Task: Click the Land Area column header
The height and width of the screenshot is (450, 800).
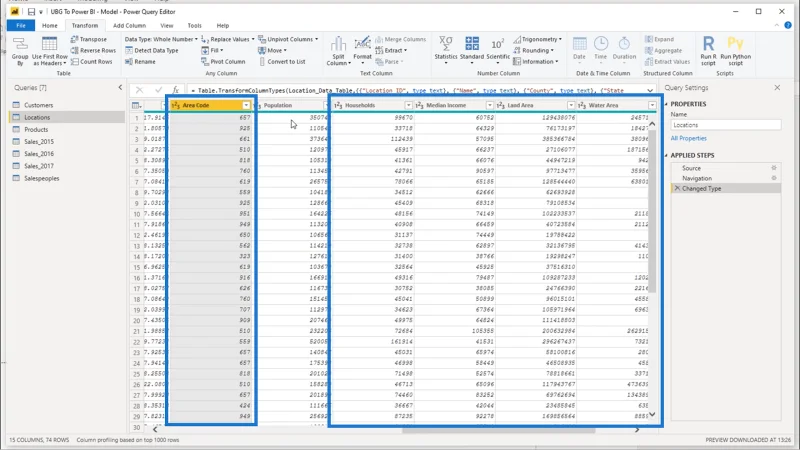Action: pos(536,105)
